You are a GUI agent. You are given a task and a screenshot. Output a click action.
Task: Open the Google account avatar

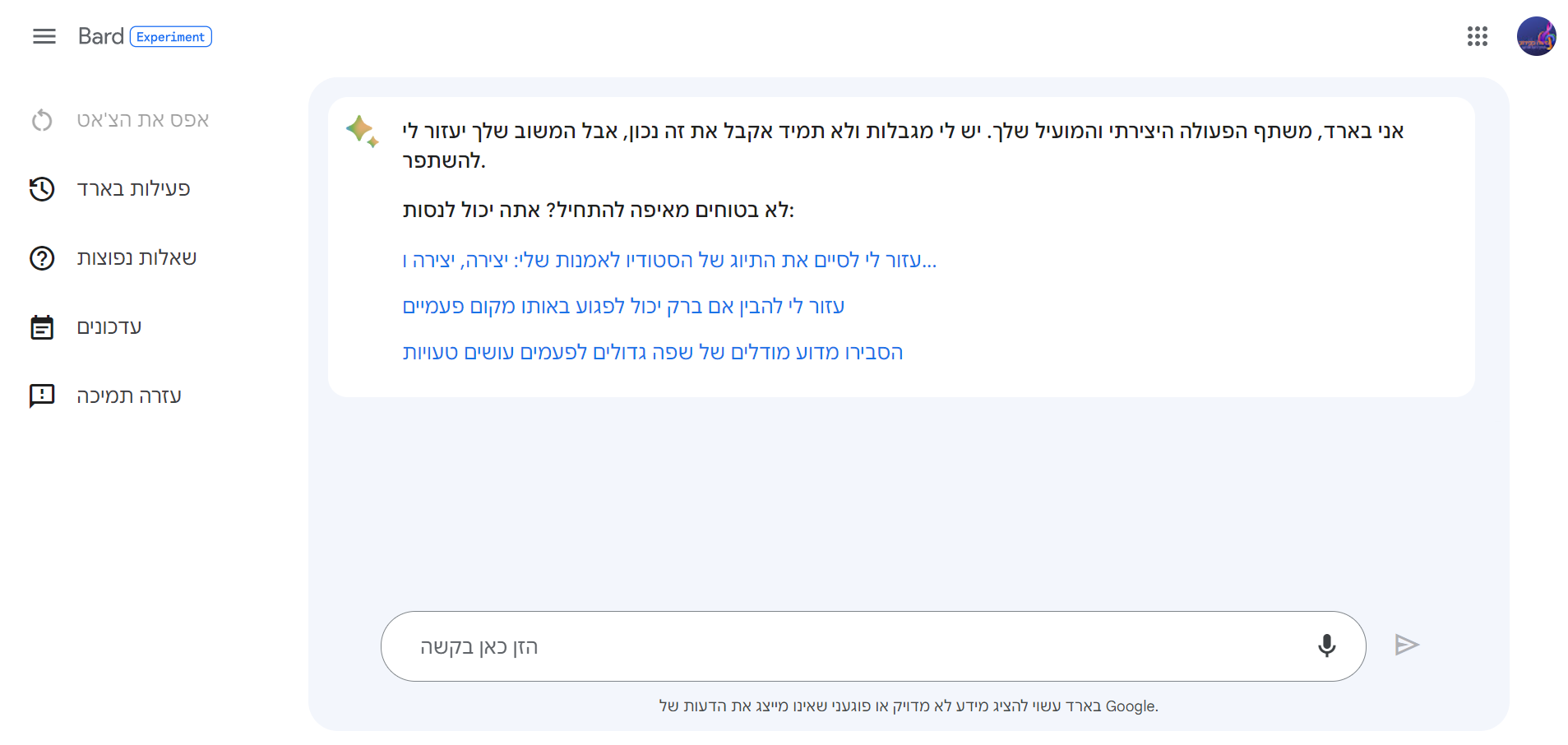(x=1535, y=36)
